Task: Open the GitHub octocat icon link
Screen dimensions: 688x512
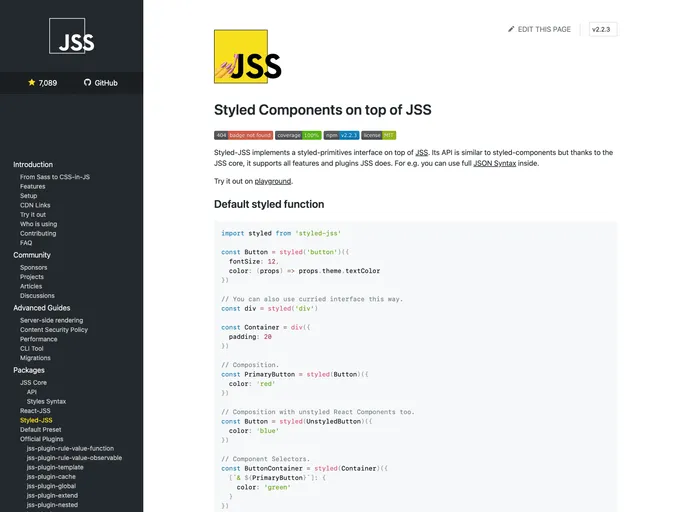Action: (x=87, y=82)
